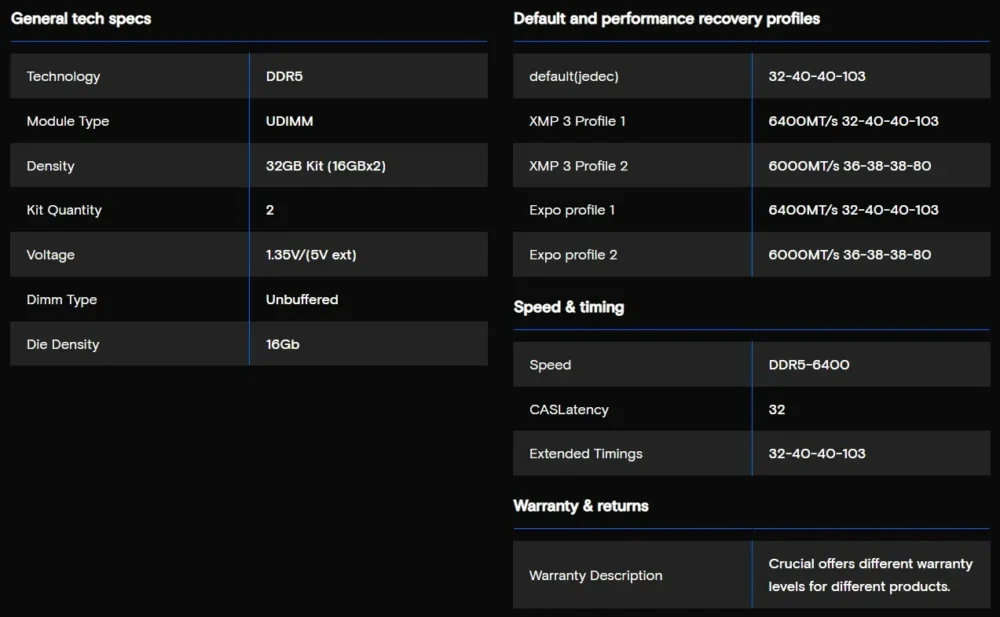
Task: Select the "XMP 3 Profile 1" label
Action: pos(577,121)
